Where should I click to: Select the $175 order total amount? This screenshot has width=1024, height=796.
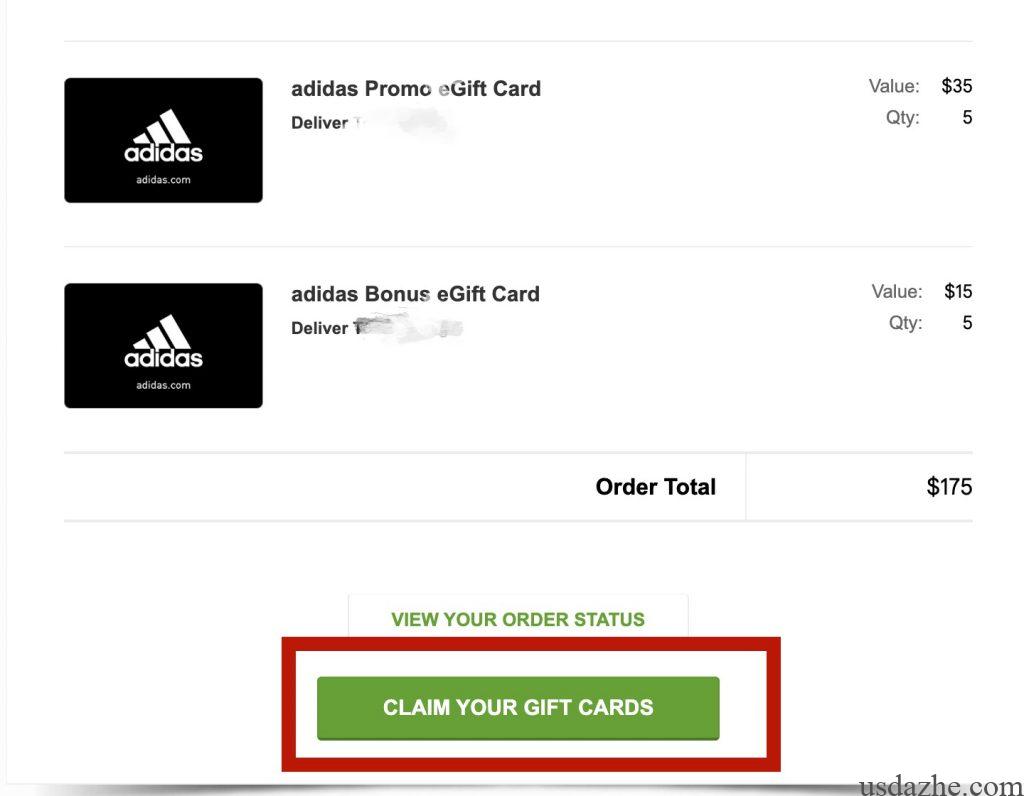point(948,487)
